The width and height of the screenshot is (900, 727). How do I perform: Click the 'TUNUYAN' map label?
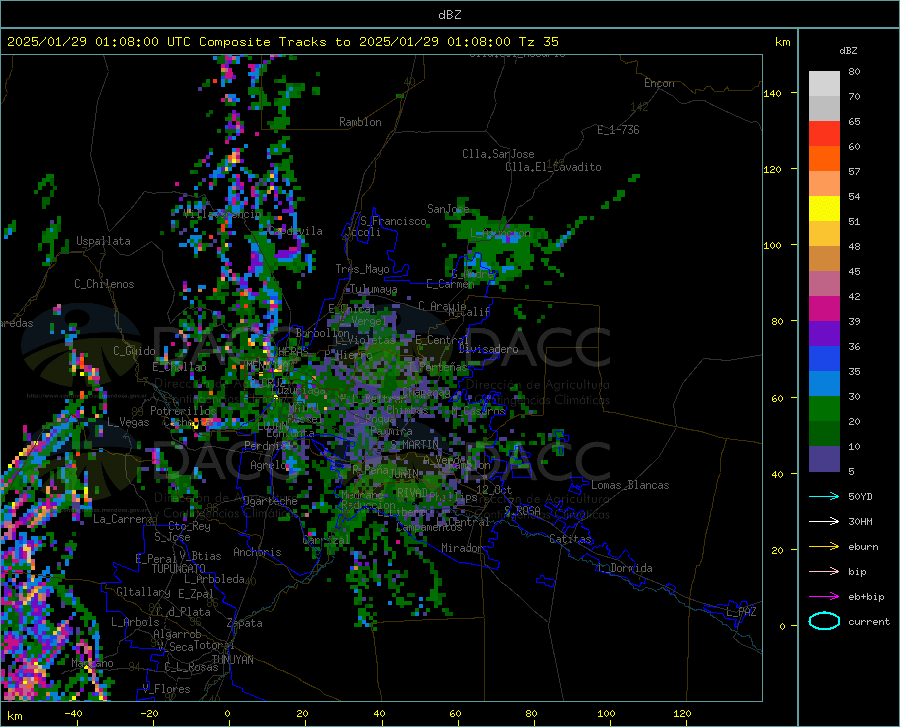[x=232, y=659]
